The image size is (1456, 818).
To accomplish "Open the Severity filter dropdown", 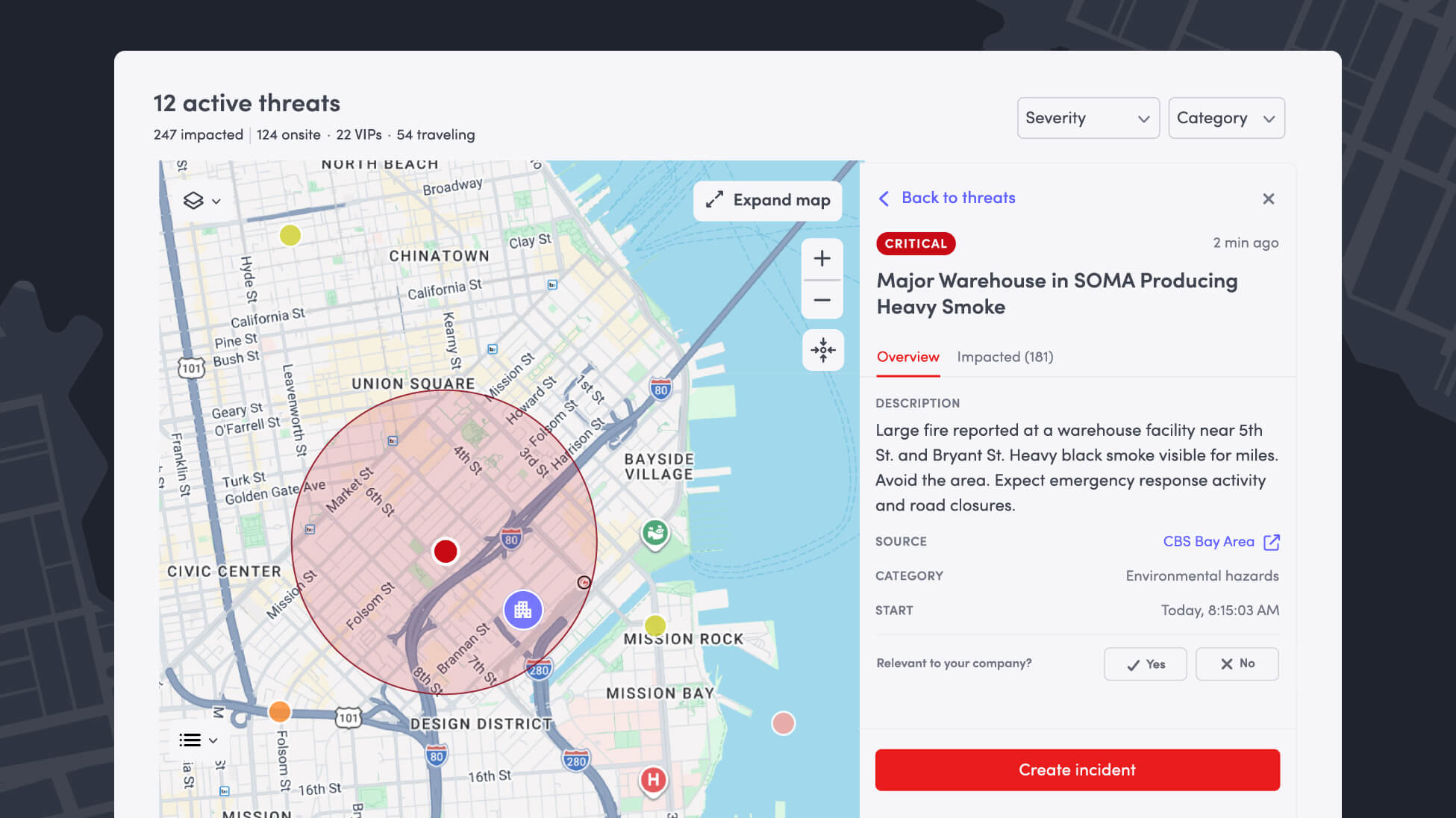I will [x=1088, y=118].
